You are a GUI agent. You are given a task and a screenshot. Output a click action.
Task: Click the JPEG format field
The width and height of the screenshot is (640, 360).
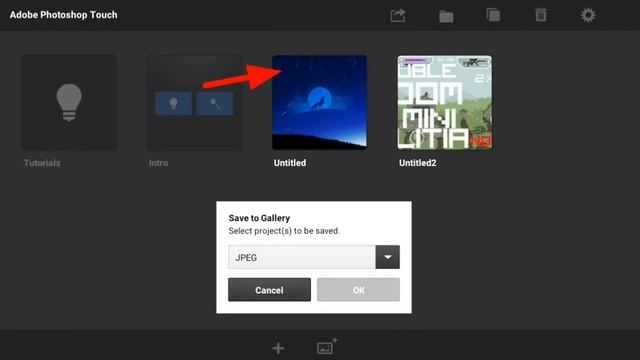coord(302,257)
